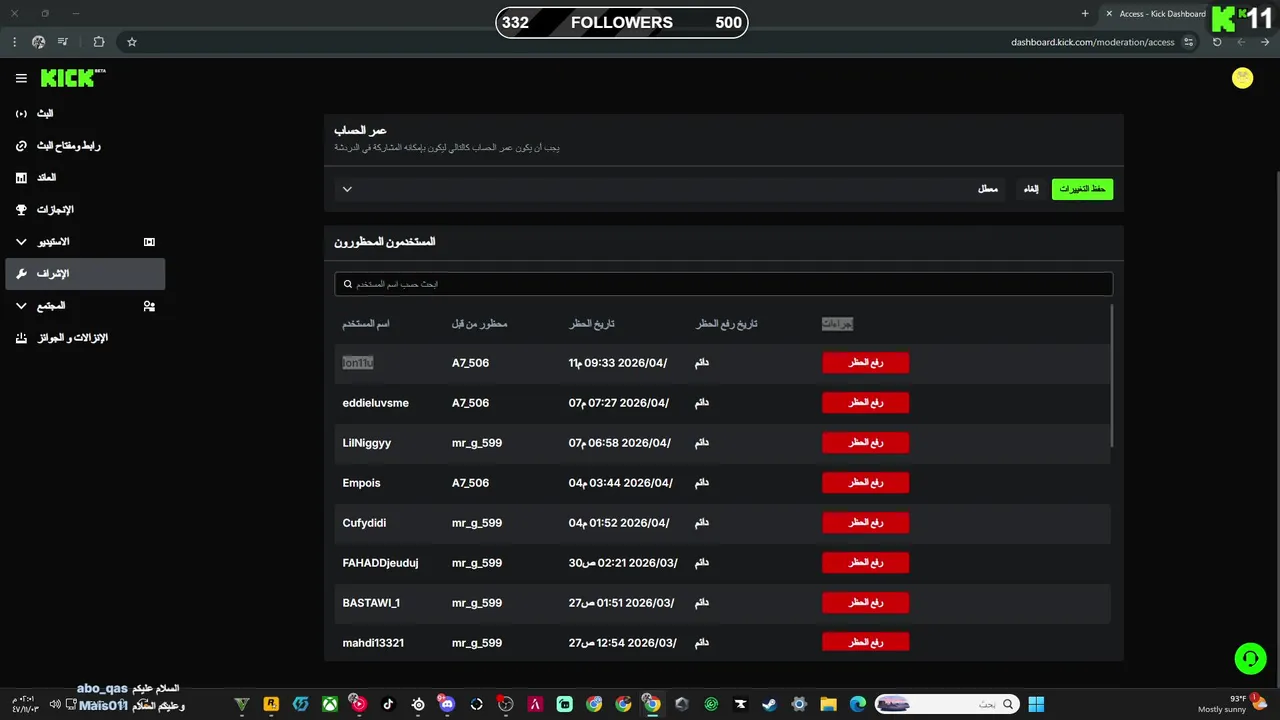Reload the page
Viewport: 1280px width, 720px height.
1217,42
